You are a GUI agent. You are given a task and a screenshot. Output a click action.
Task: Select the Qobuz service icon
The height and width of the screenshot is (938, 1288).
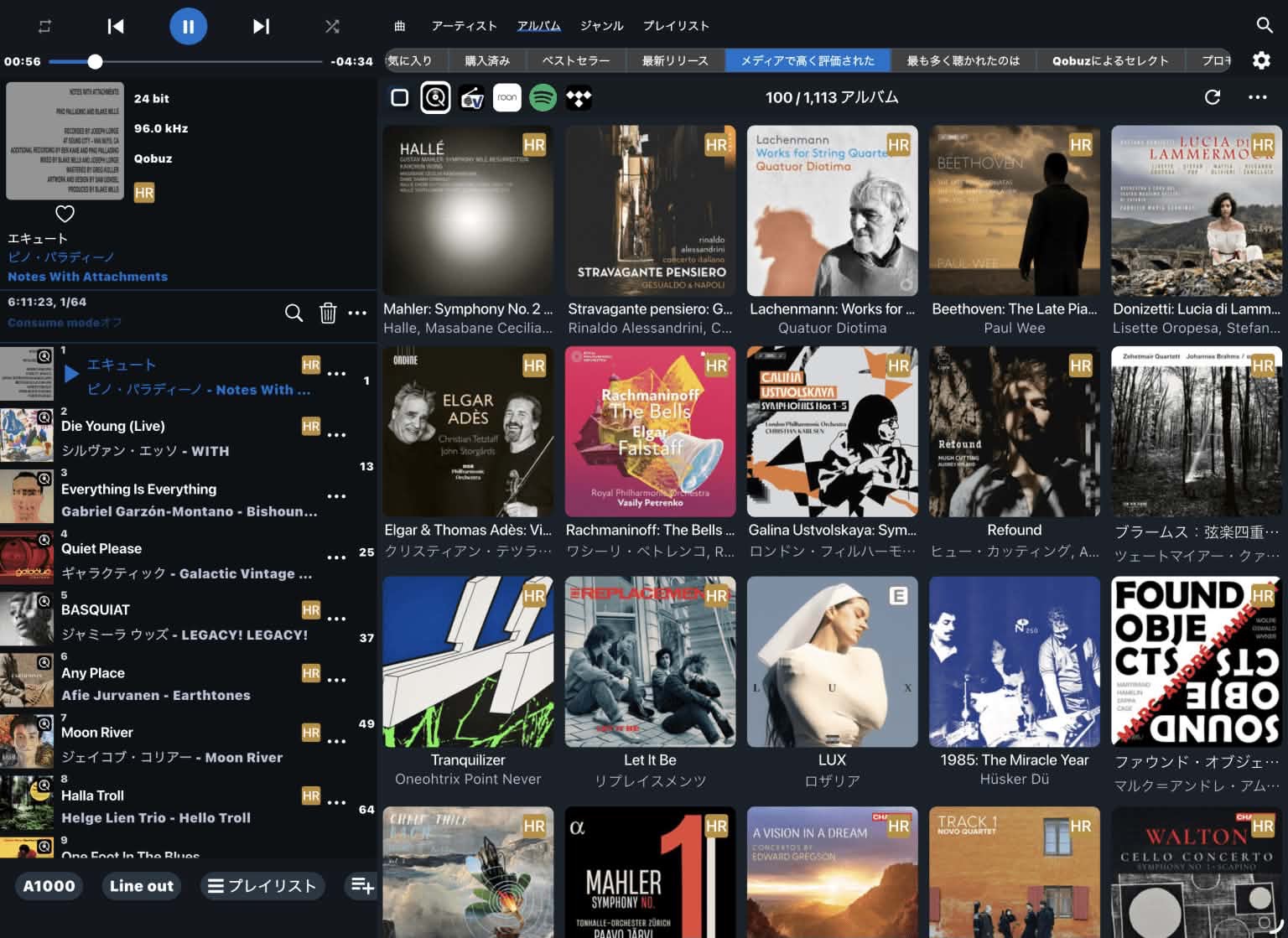click(x=435, y=98)
